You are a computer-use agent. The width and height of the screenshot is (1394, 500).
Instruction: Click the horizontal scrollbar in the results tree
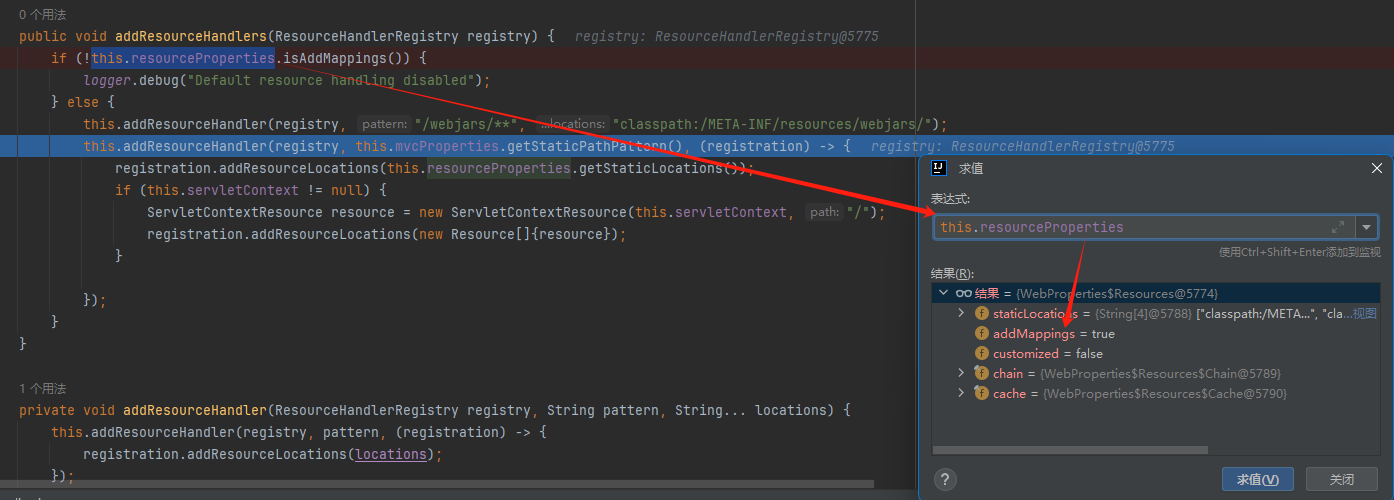pyautogui.click(x=1070, y=450)
